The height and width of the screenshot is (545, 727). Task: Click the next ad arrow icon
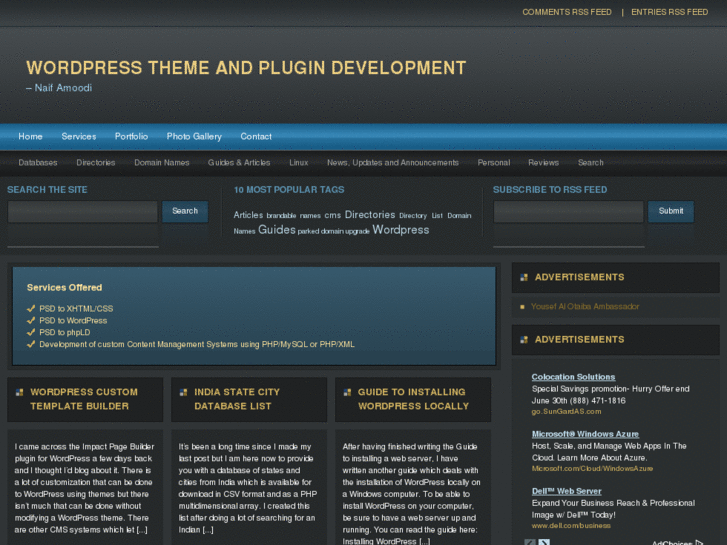(544, 542)
